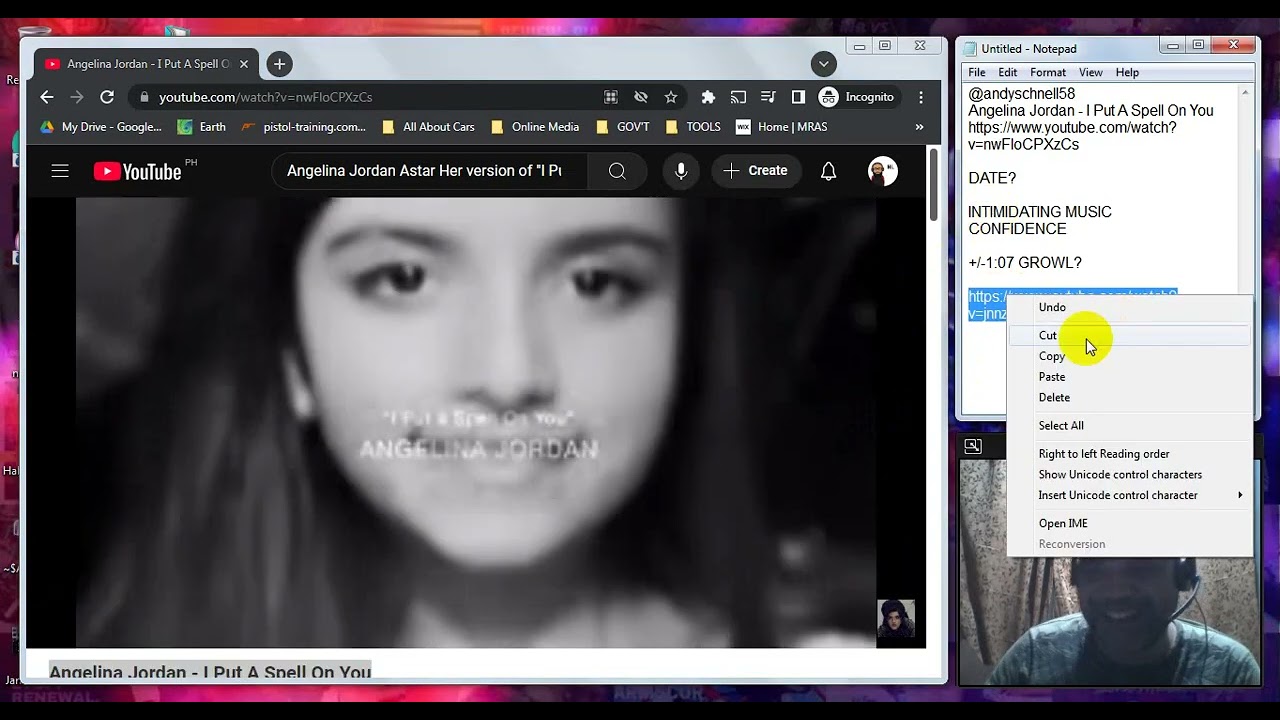
Task: Open Notepad View menu
Action: pyautogui.click(x=1091, y=72)
